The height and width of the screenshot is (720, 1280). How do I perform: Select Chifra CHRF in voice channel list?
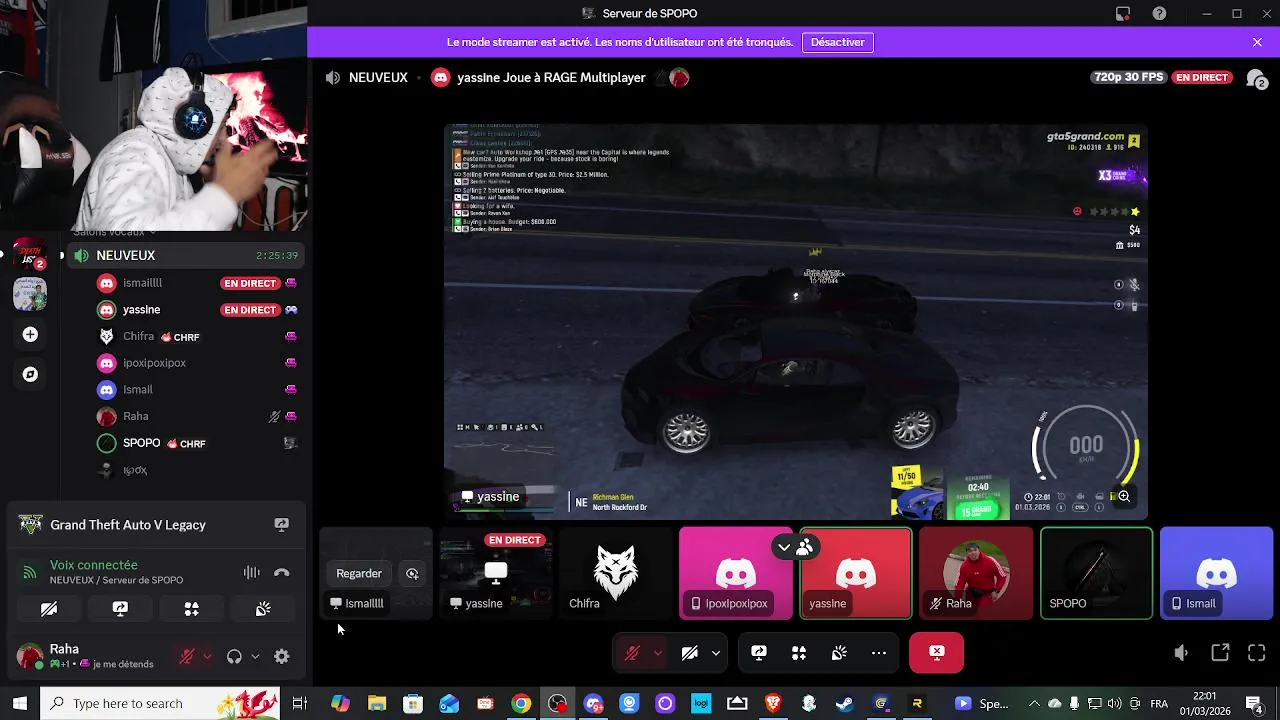click(x=198, y=337)
